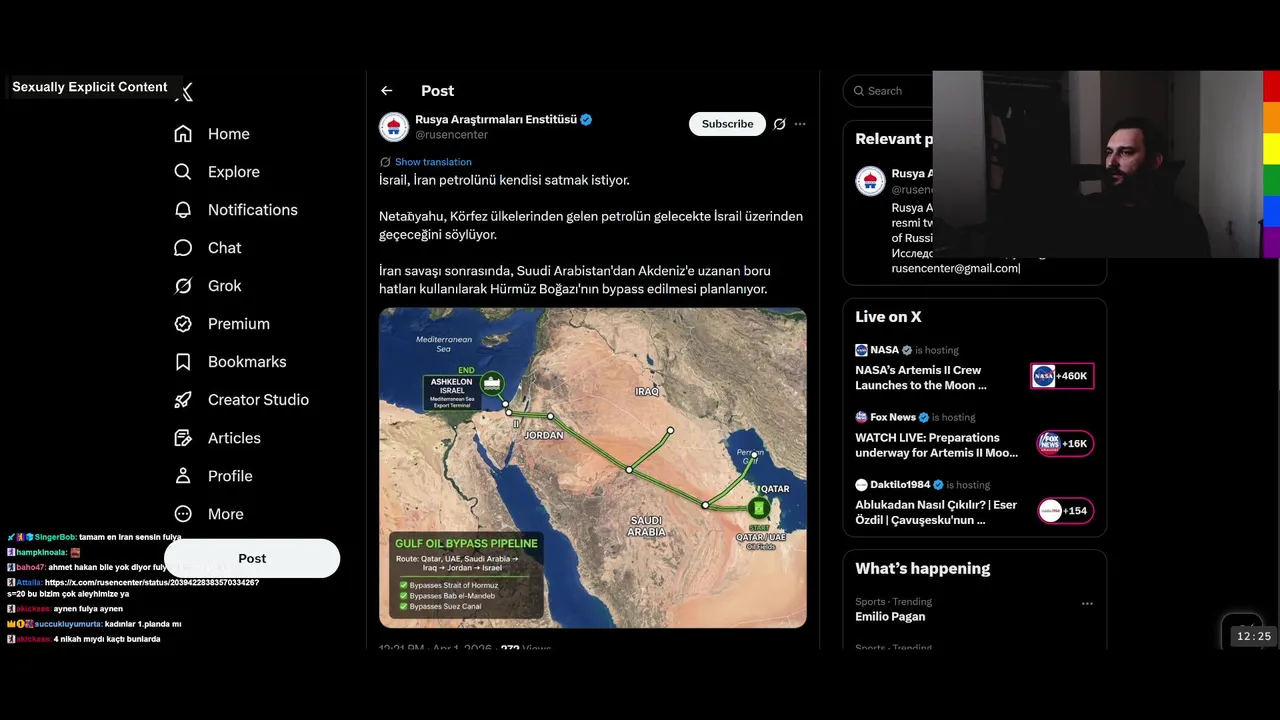
Task: Select the Profile menu label
Action: pos(230,476)
